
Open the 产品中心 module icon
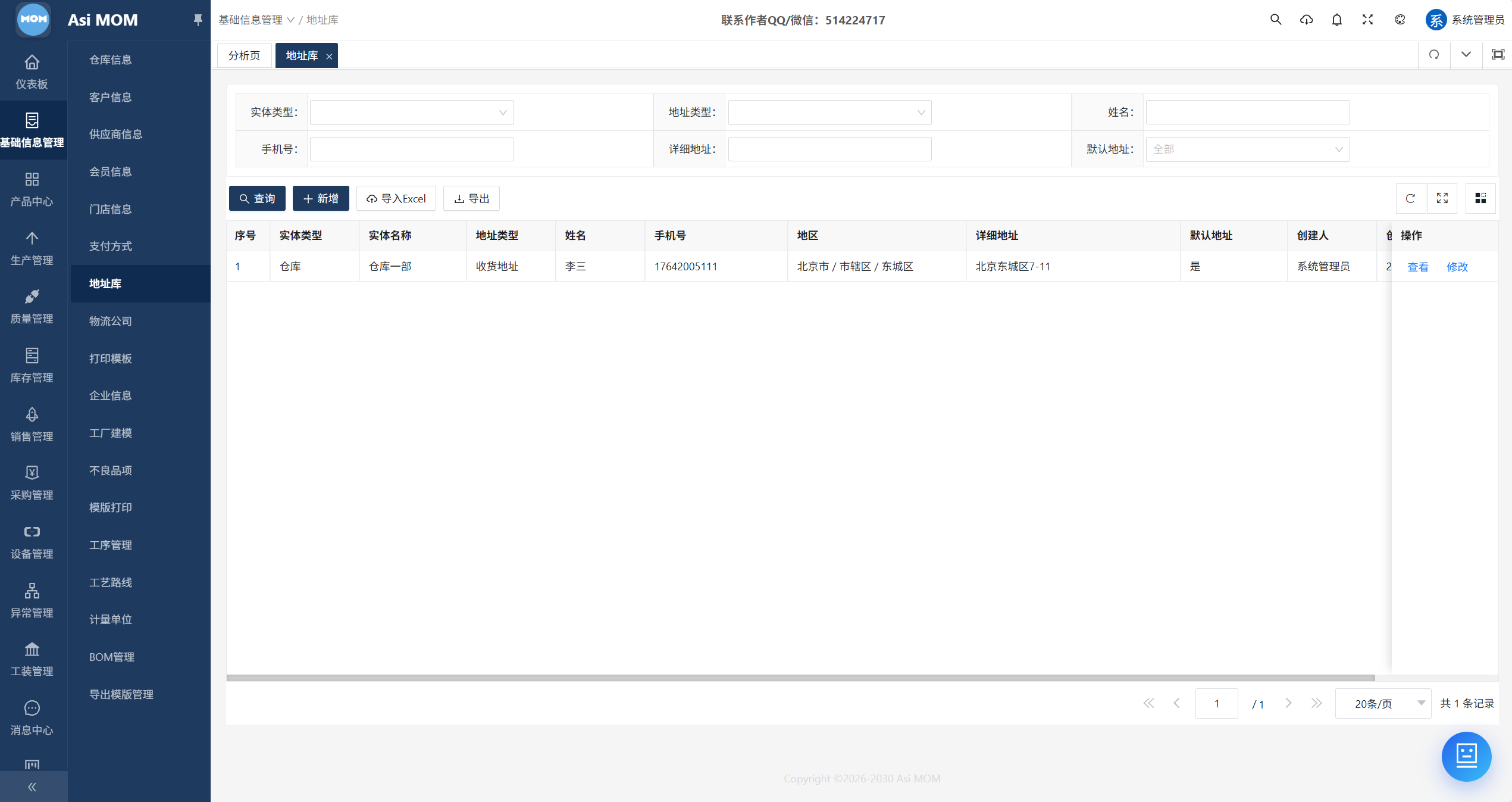[32, 179]
